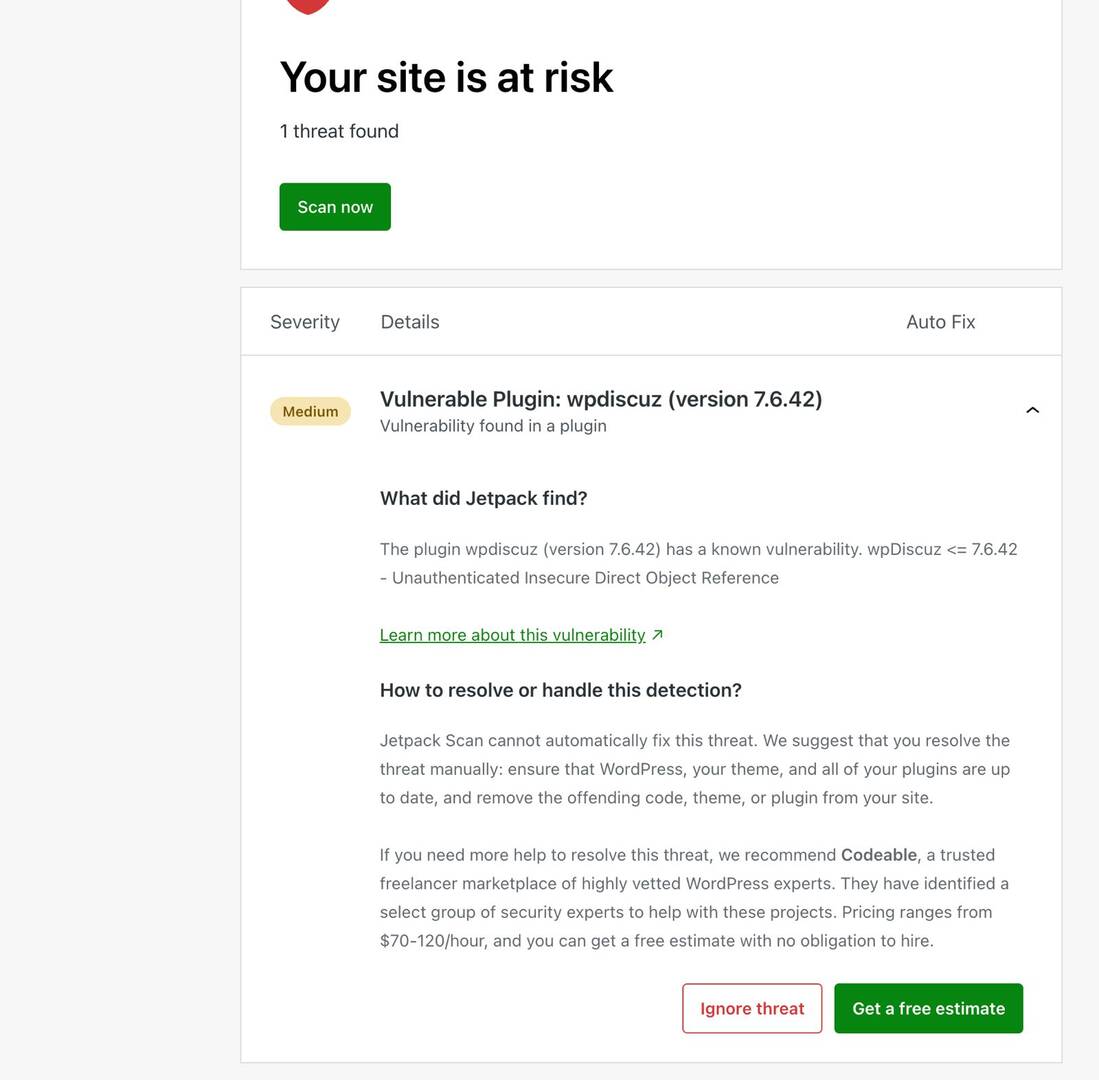This screenshot has width=1099, height=1080.
Task: Click the "Vulnerability found in a plugin" subtitle
Action: [493, 426]
